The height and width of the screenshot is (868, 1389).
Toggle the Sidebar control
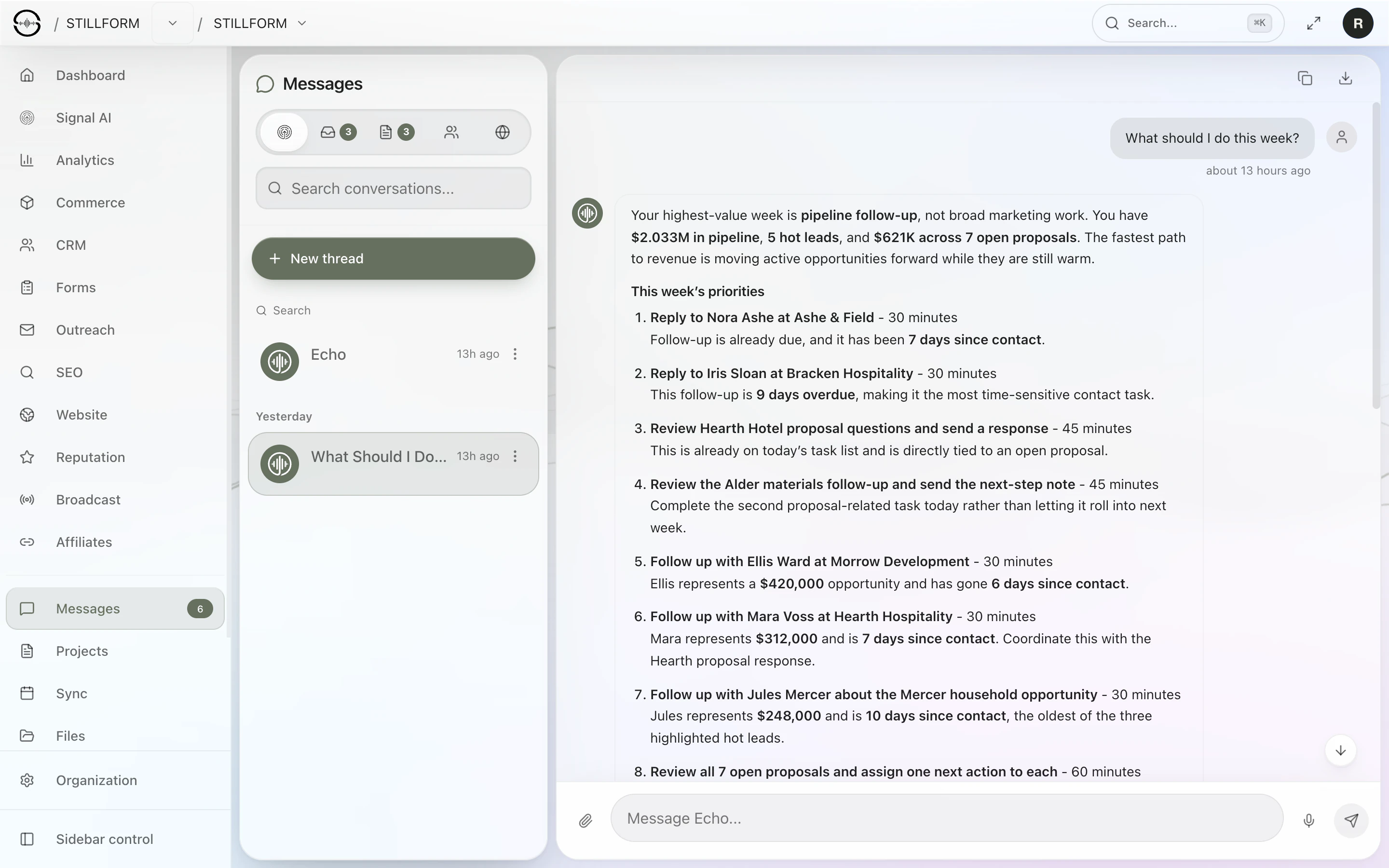[x=115, y=839]
